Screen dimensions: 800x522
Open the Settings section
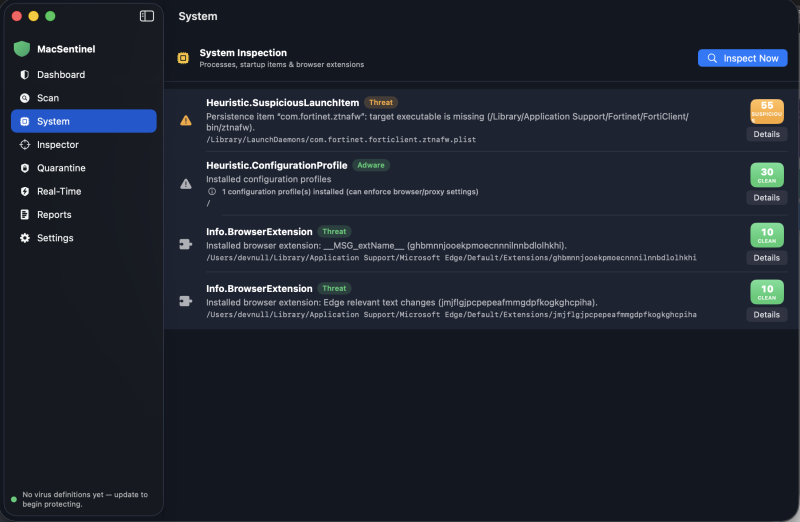(84, 238)
